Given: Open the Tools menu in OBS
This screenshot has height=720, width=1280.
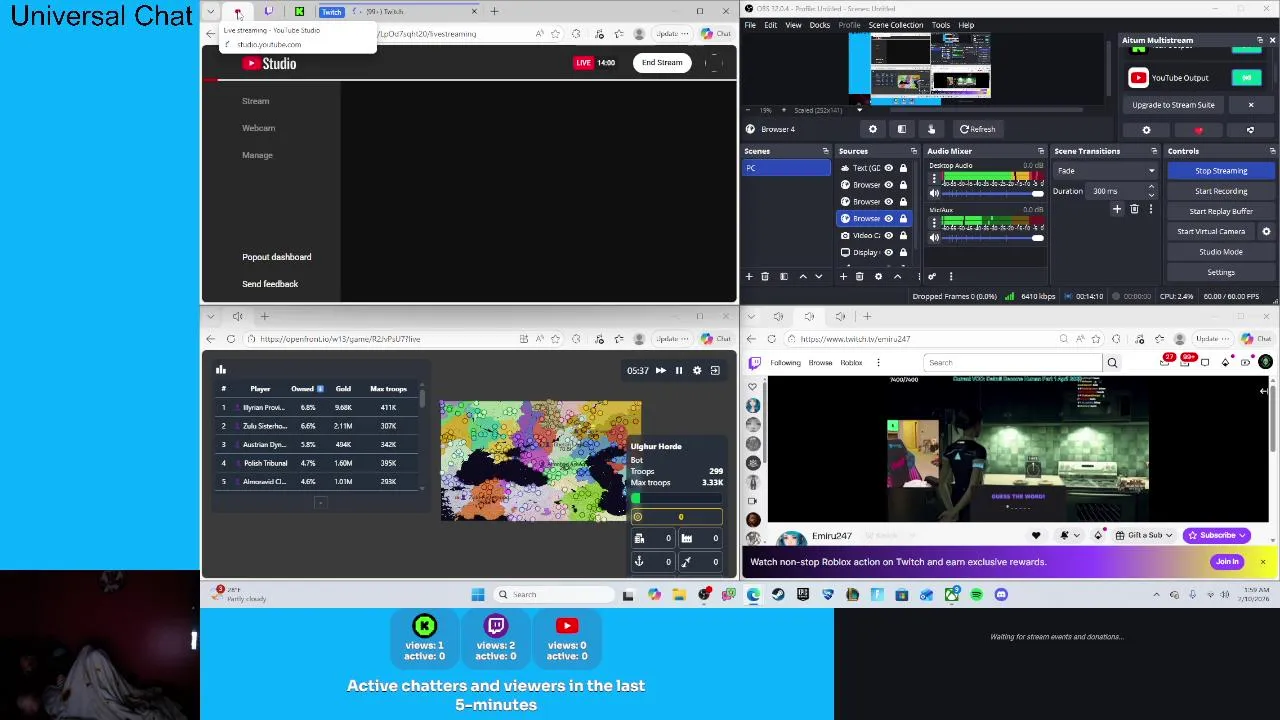Looking at the screenshot, I should (941, 25).
